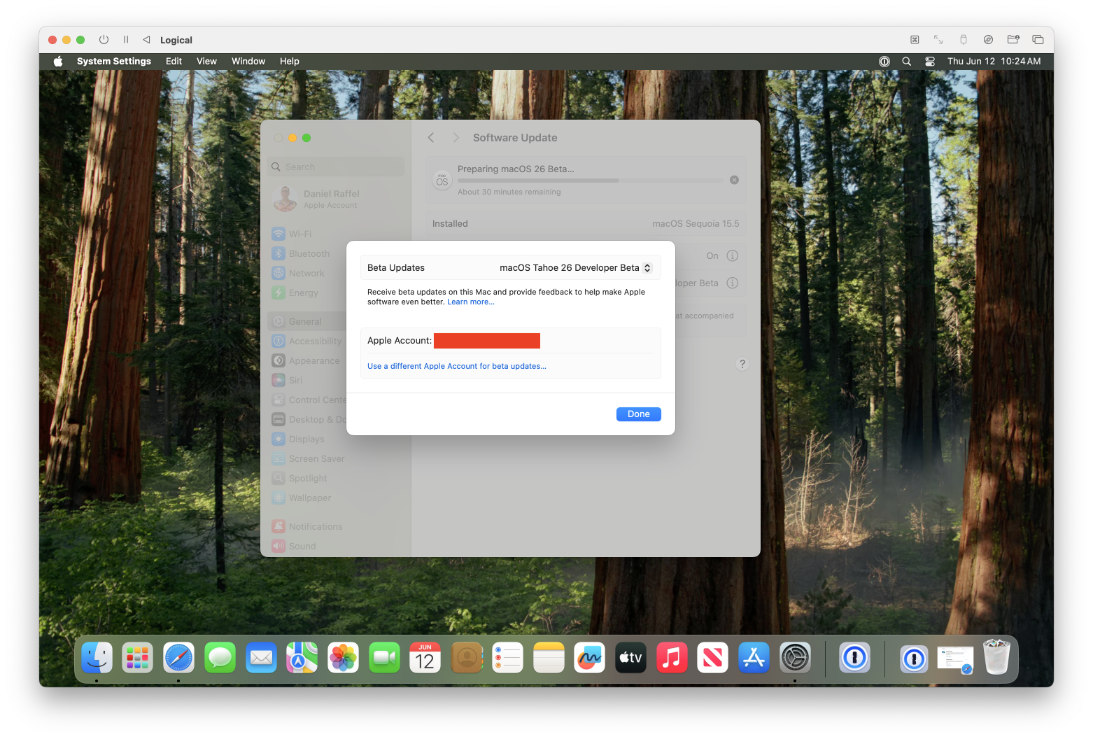This screenshot has width=1093, height=739.
Task: Click the info icon next to On
Action: 732,256
